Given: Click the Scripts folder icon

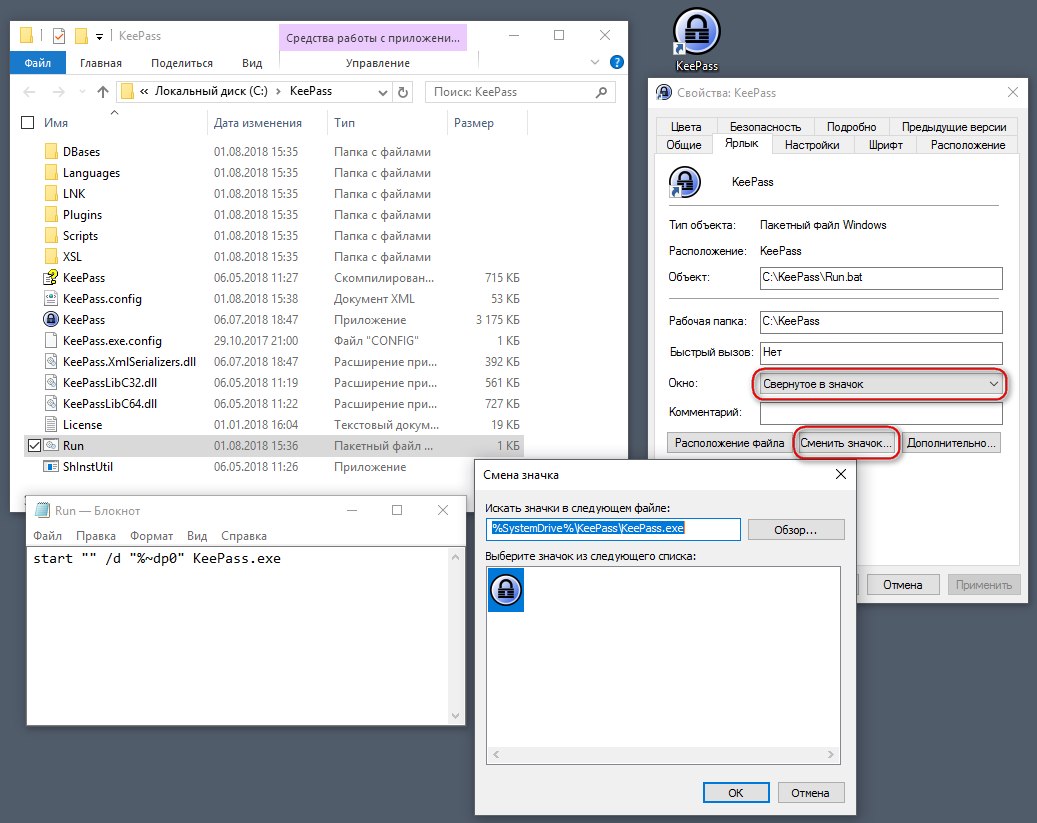Looking at the screenshot, I should coord(51,236).
